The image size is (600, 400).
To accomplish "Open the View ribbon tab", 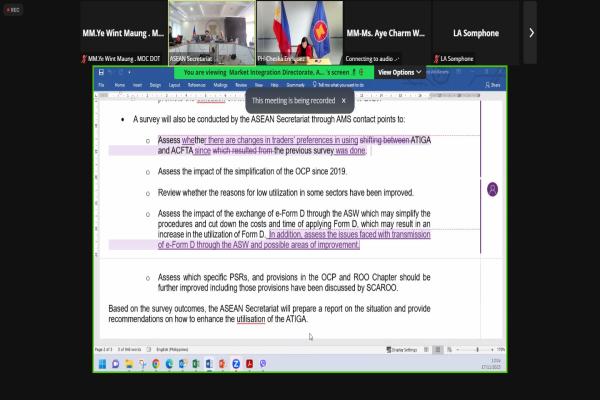I will [x=259, y=85].
